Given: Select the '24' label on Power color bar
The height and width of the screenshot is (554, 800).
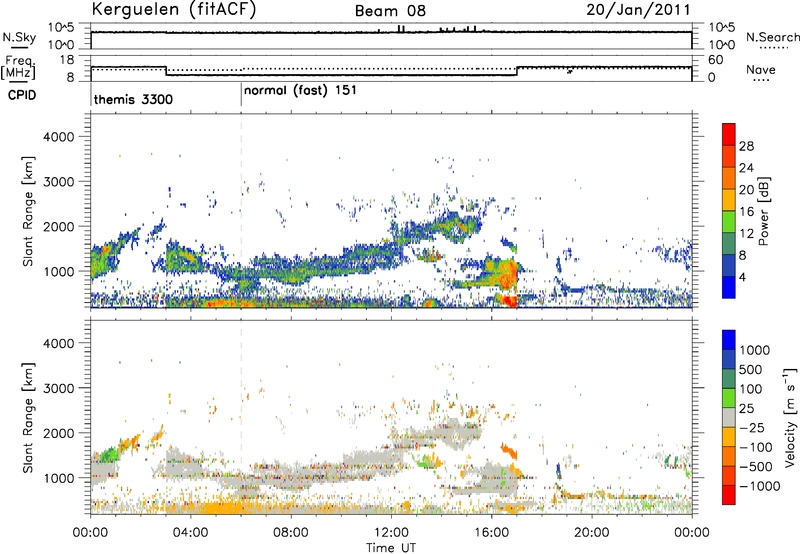Looking at the screenshot, I should (746, 168).
